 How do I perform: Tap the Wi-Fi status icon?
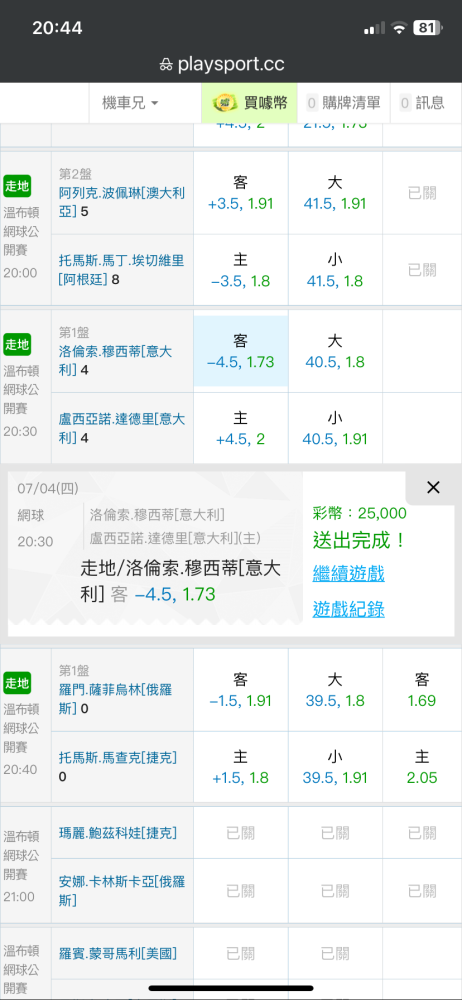399,28
